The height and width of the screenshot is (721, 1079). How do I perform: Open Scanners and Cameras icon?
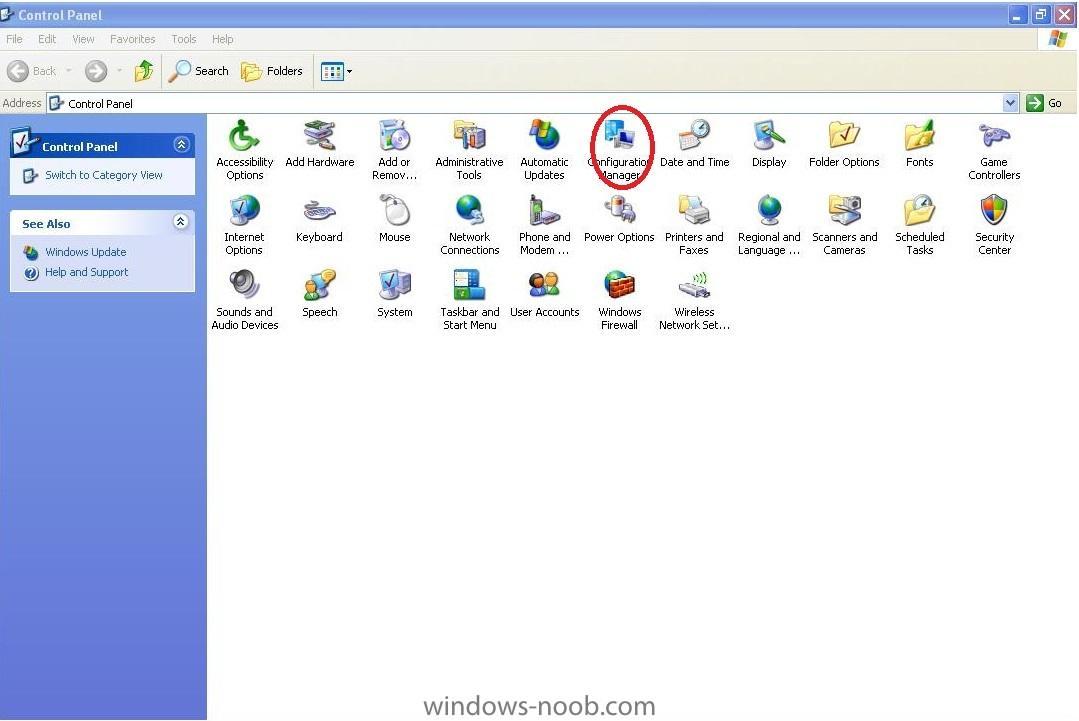[x=844, y=225]
